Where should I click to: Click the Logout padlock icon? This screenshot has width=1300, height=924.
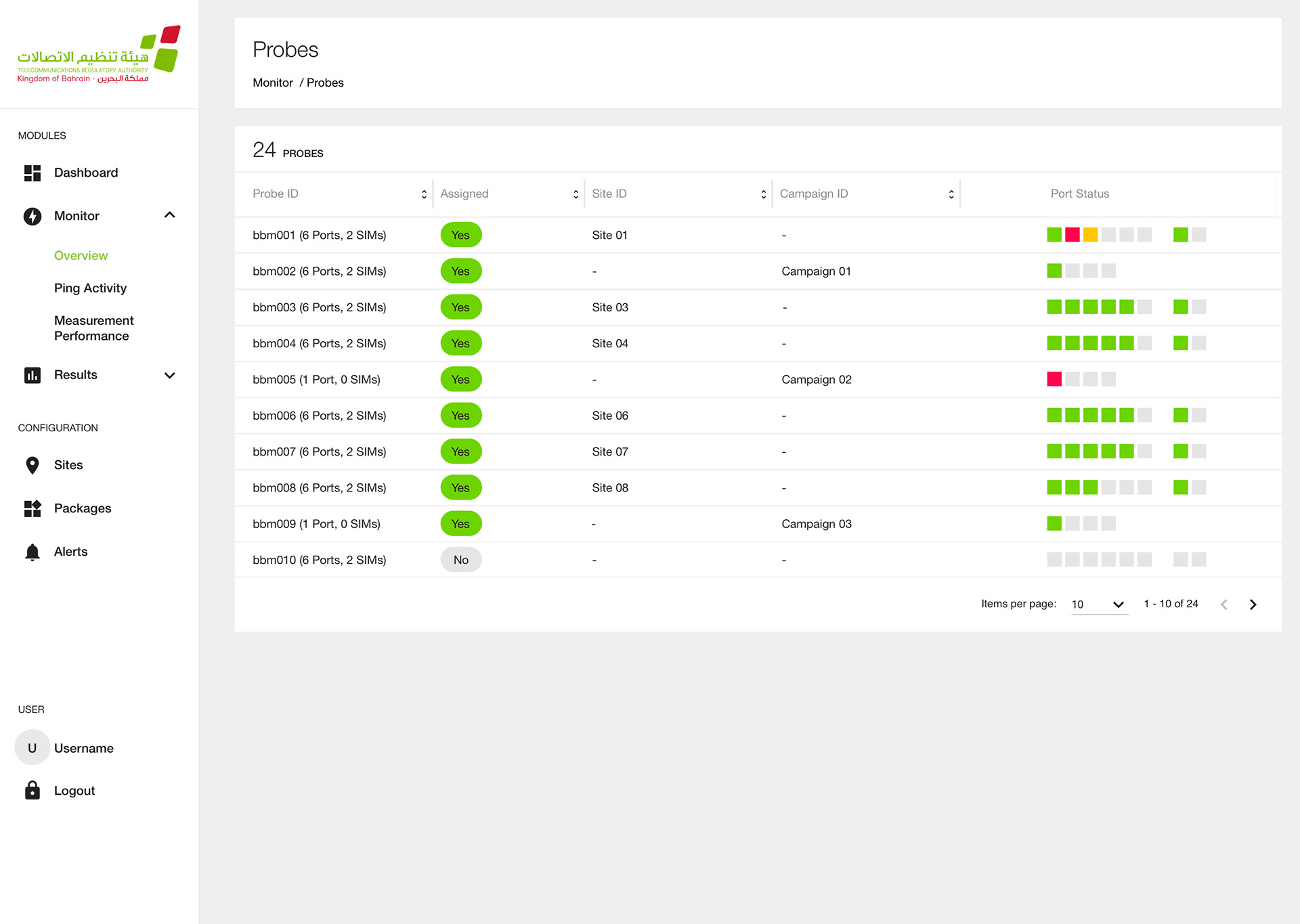[x=32, y=791]
